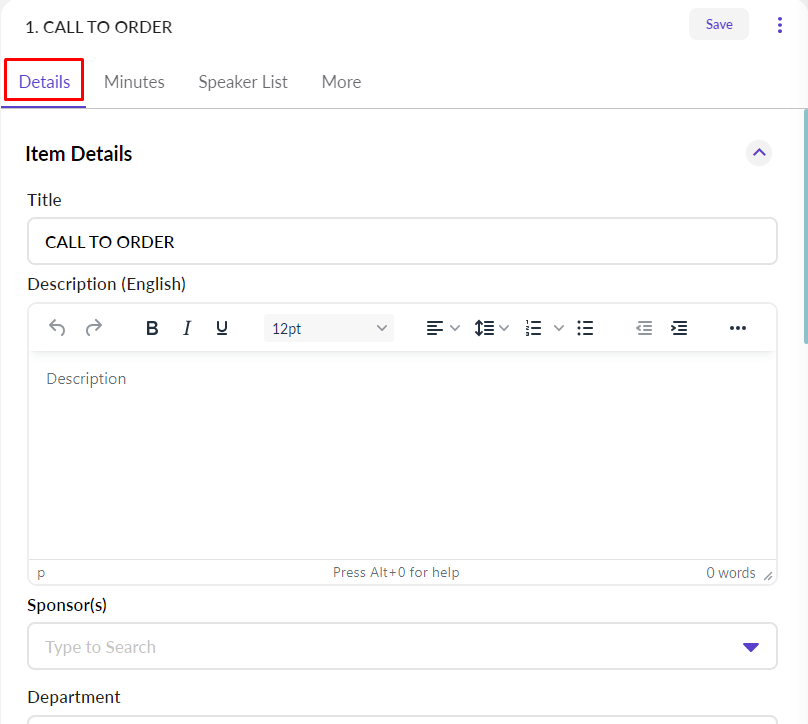This screenshot has width=808, height=724.
Task: Toggle bold formatting in description editor
Action: 152,328
